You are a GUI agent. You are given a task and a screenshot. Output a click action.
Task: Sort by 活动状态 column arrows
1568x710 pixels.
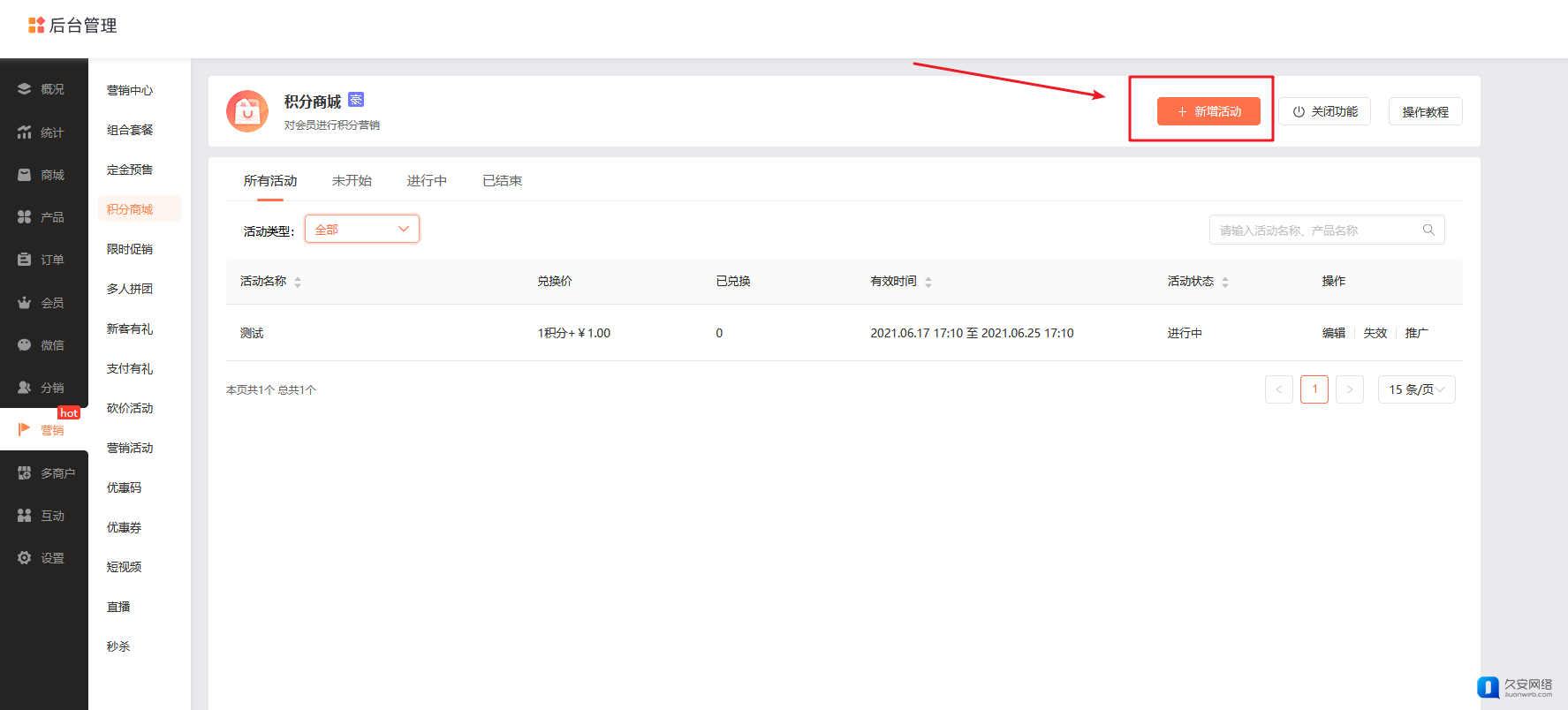(1225, 282)
